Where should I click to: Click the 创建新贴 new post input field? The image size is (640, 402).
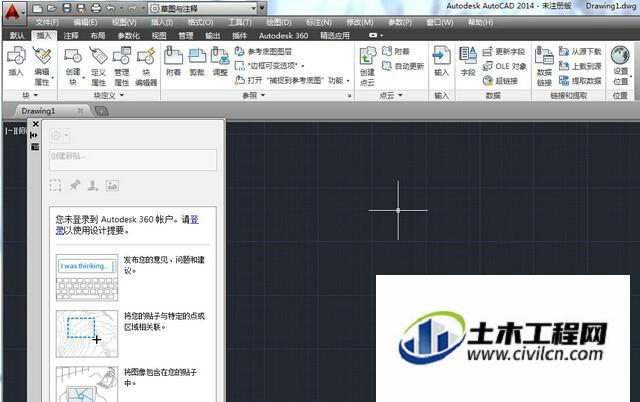pyautogui.click(x=133, y=160)
